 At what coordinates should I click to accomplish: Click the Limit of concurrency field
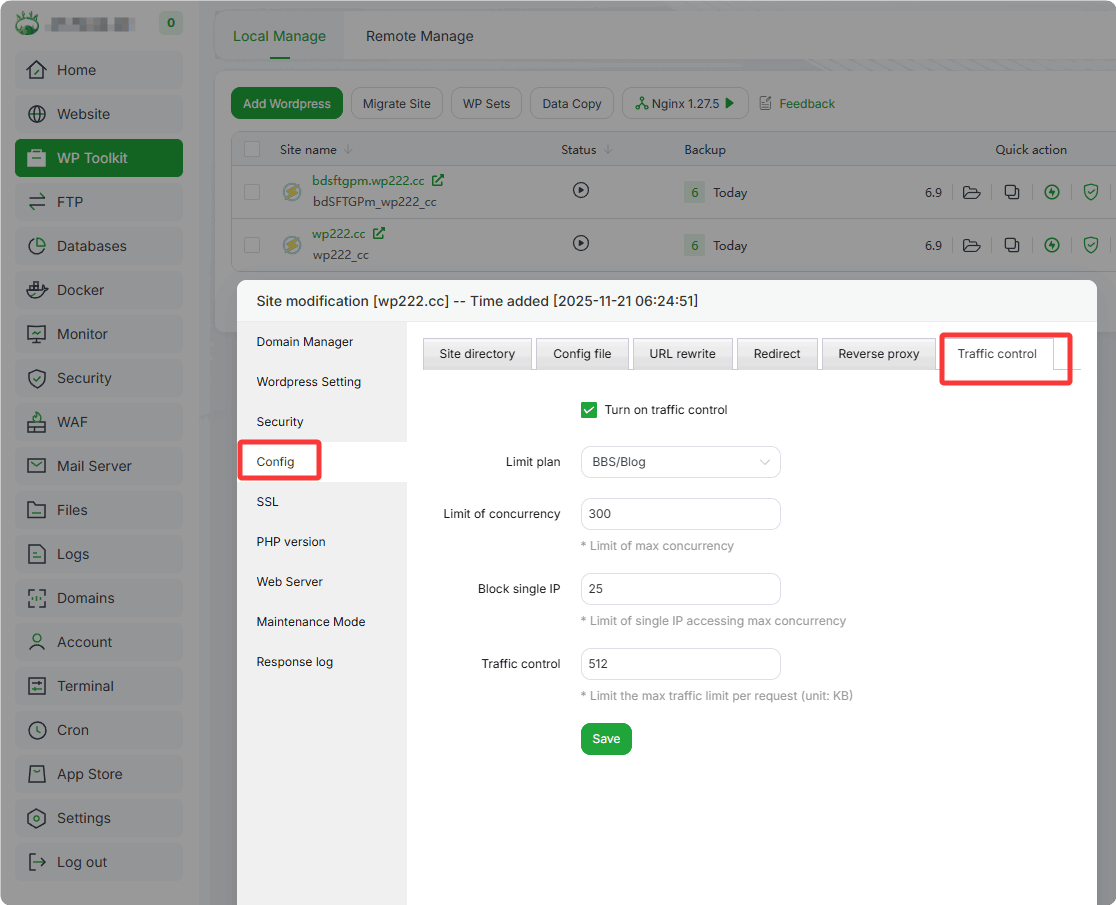(680, 514)
